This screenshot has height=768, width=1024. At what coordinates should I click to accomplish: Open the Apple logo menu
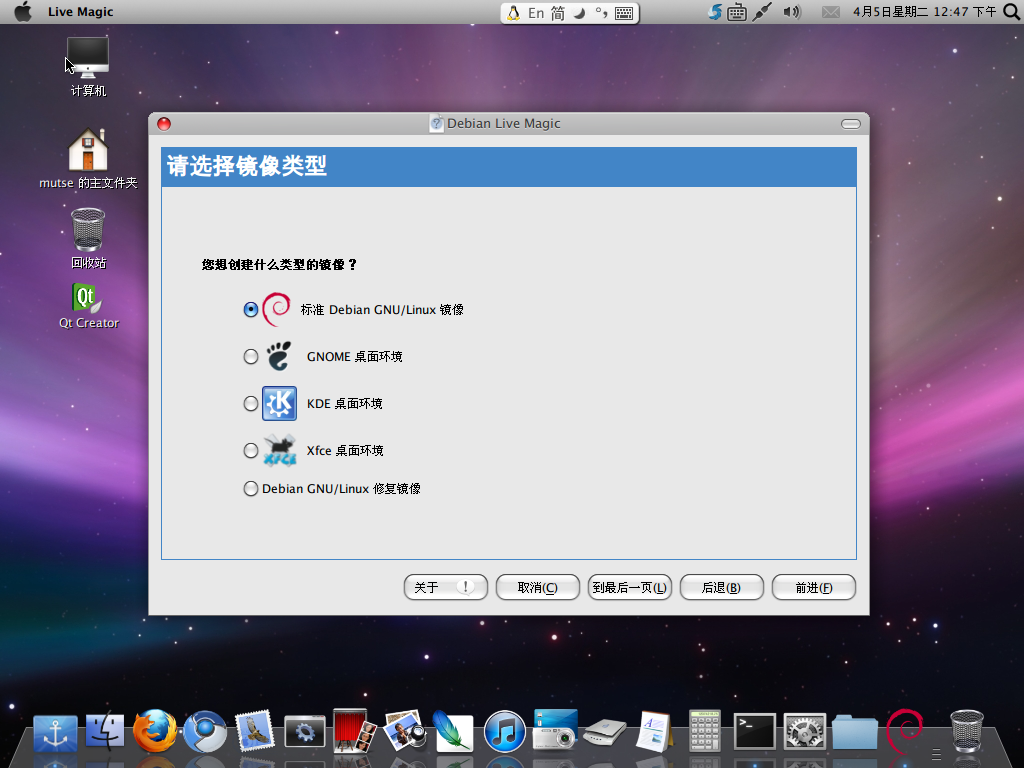(23, 12)
